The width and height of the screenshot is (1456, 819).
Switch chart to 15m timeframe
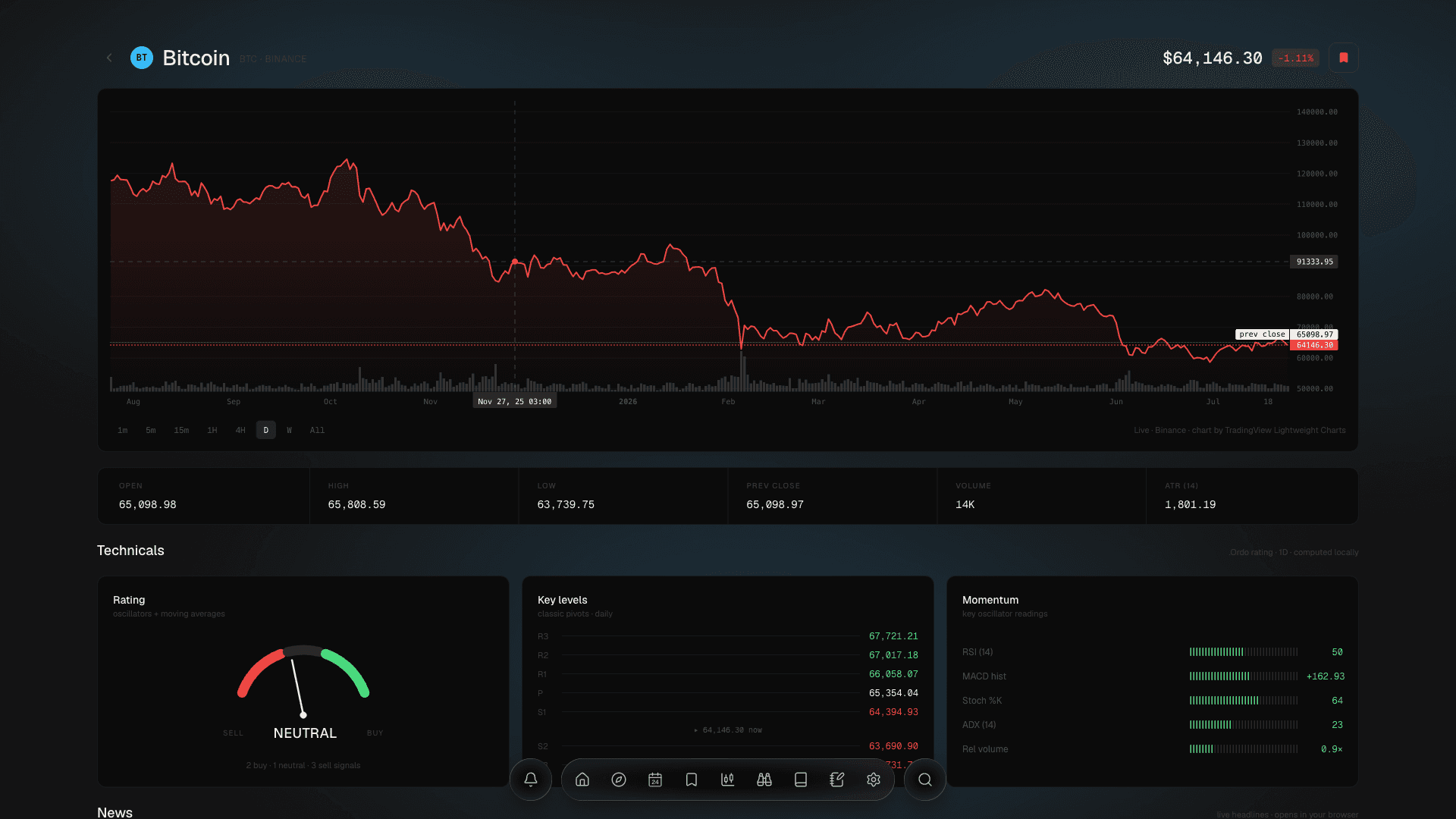point(181,430)
